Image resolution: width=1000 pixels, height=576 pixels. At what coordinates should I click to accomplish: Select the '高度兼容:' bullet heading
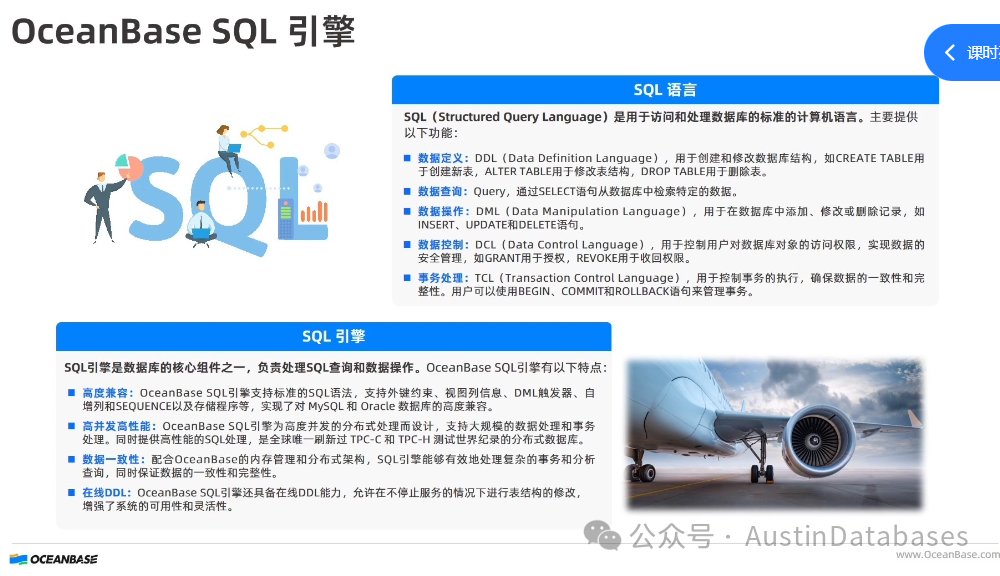(x=108, y=393)
